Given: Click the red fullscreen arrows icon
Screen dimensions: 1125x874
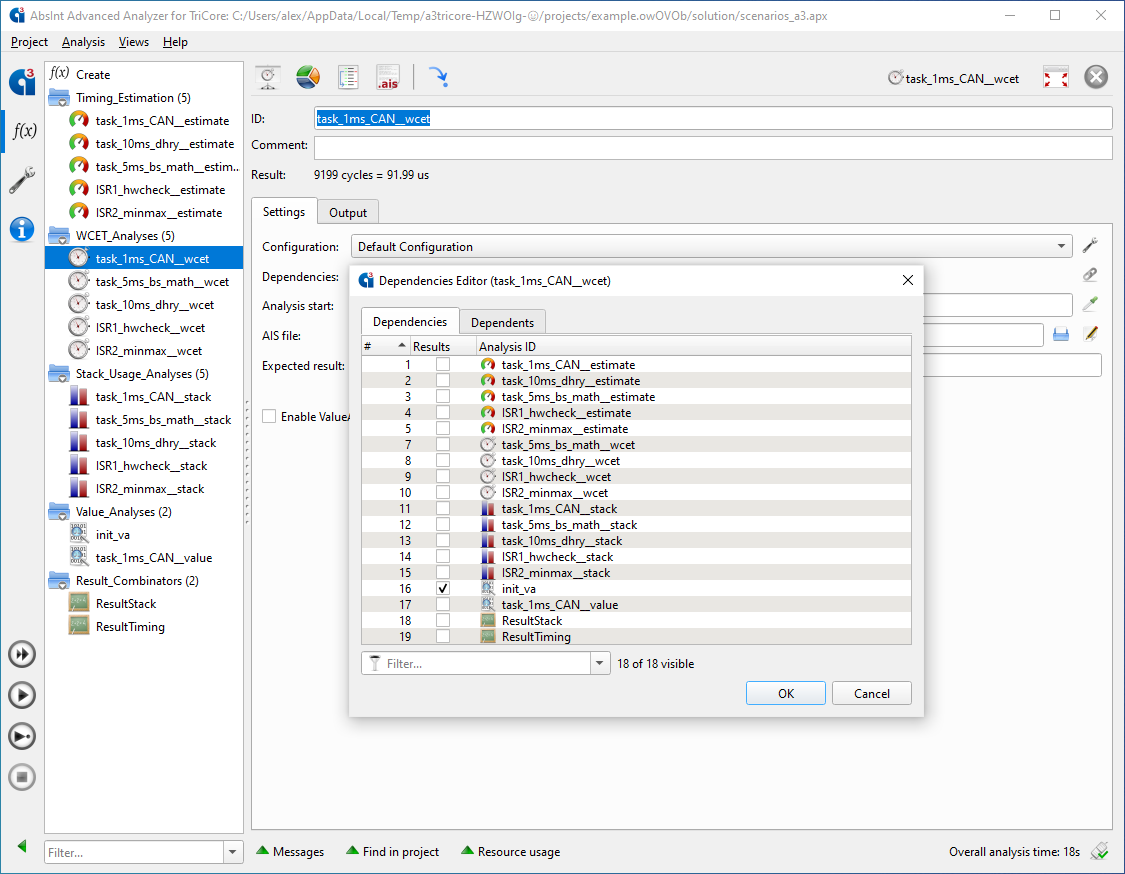Looking at the screenshot, I should pos(1055,77).
